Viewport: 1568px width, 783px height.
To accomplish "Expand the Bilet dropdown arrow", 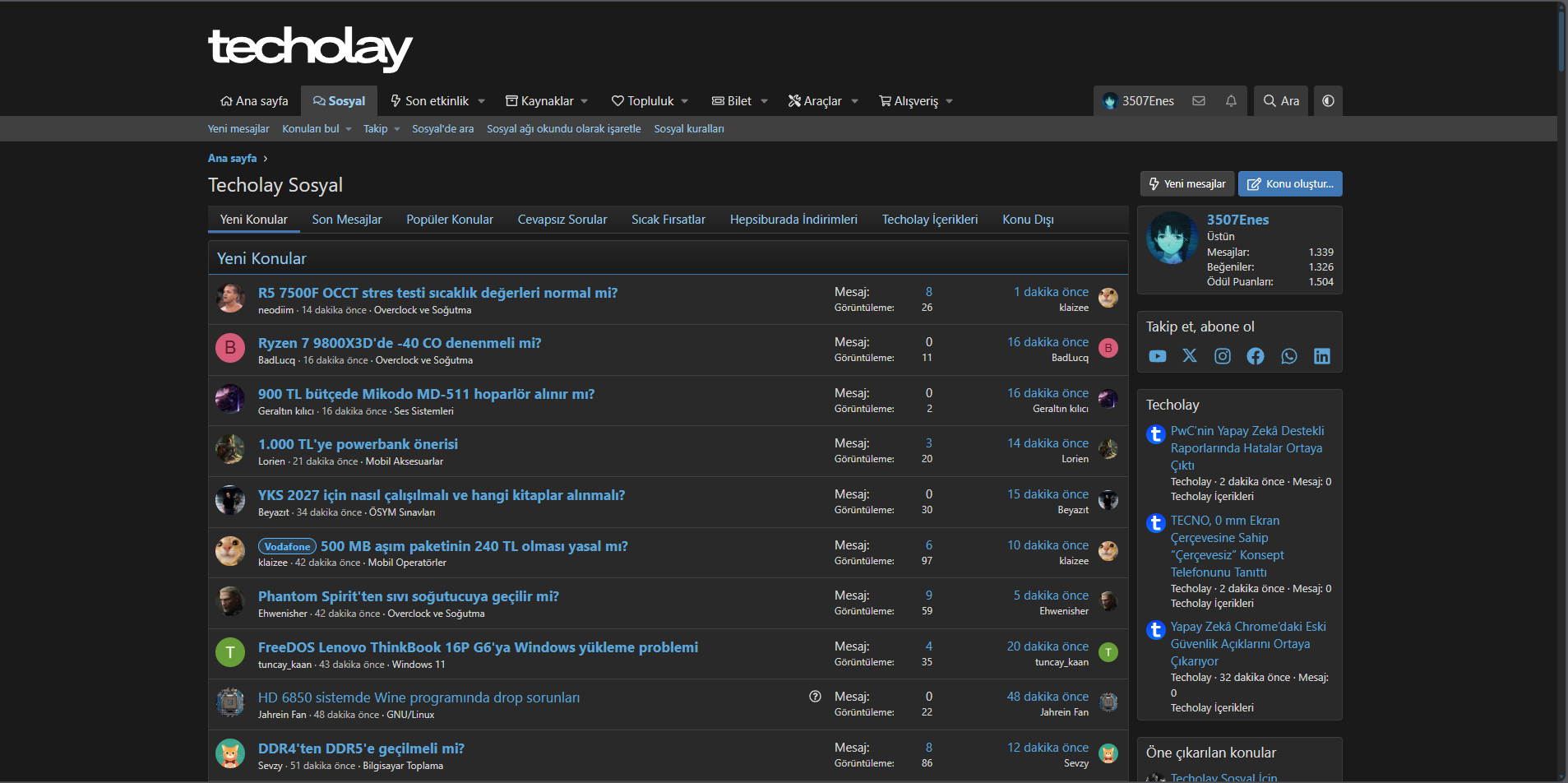I will pos(765,101).
